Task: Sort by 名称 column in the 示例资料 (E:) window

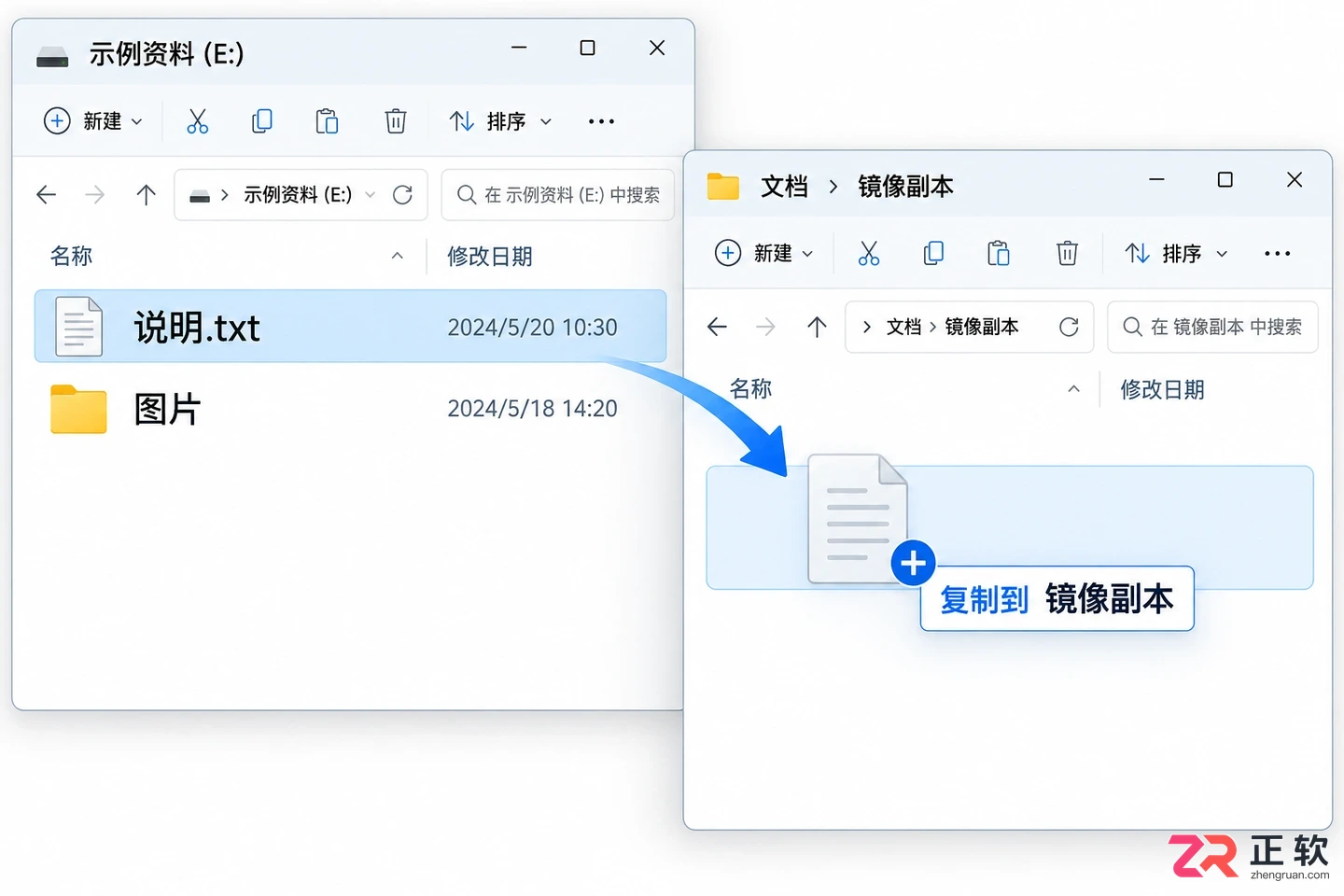Action: tap(71, 256)
